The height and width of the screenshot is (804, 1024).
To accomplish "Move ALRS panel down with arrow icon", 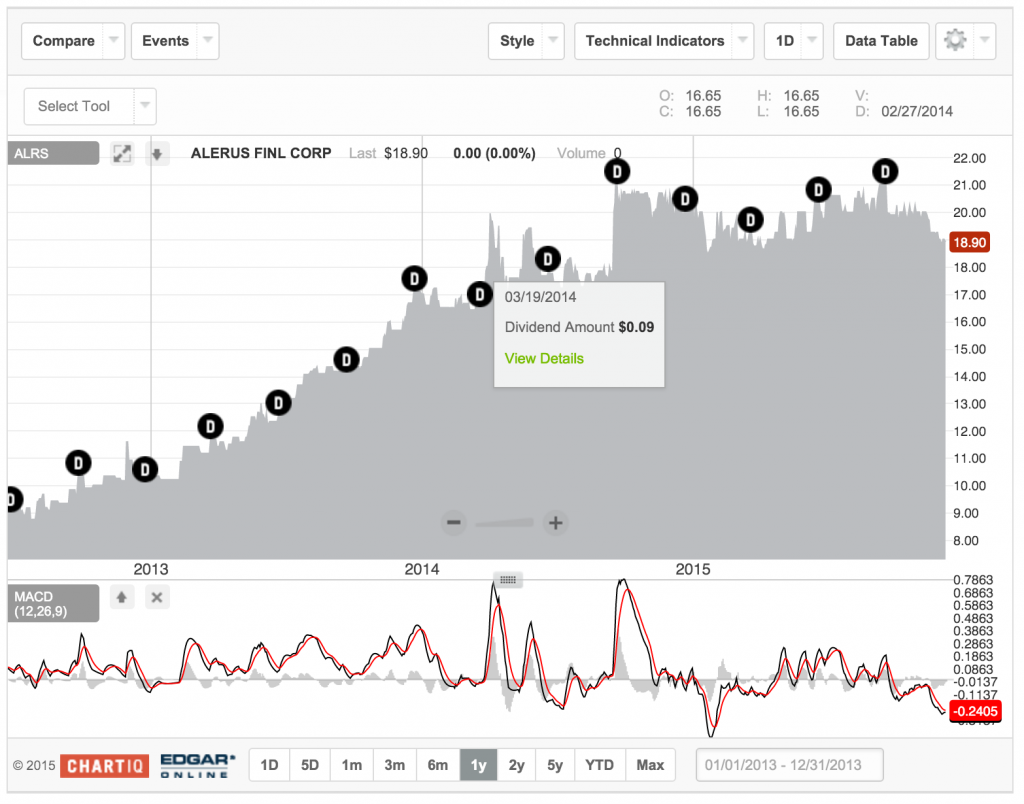I will 157,154.
